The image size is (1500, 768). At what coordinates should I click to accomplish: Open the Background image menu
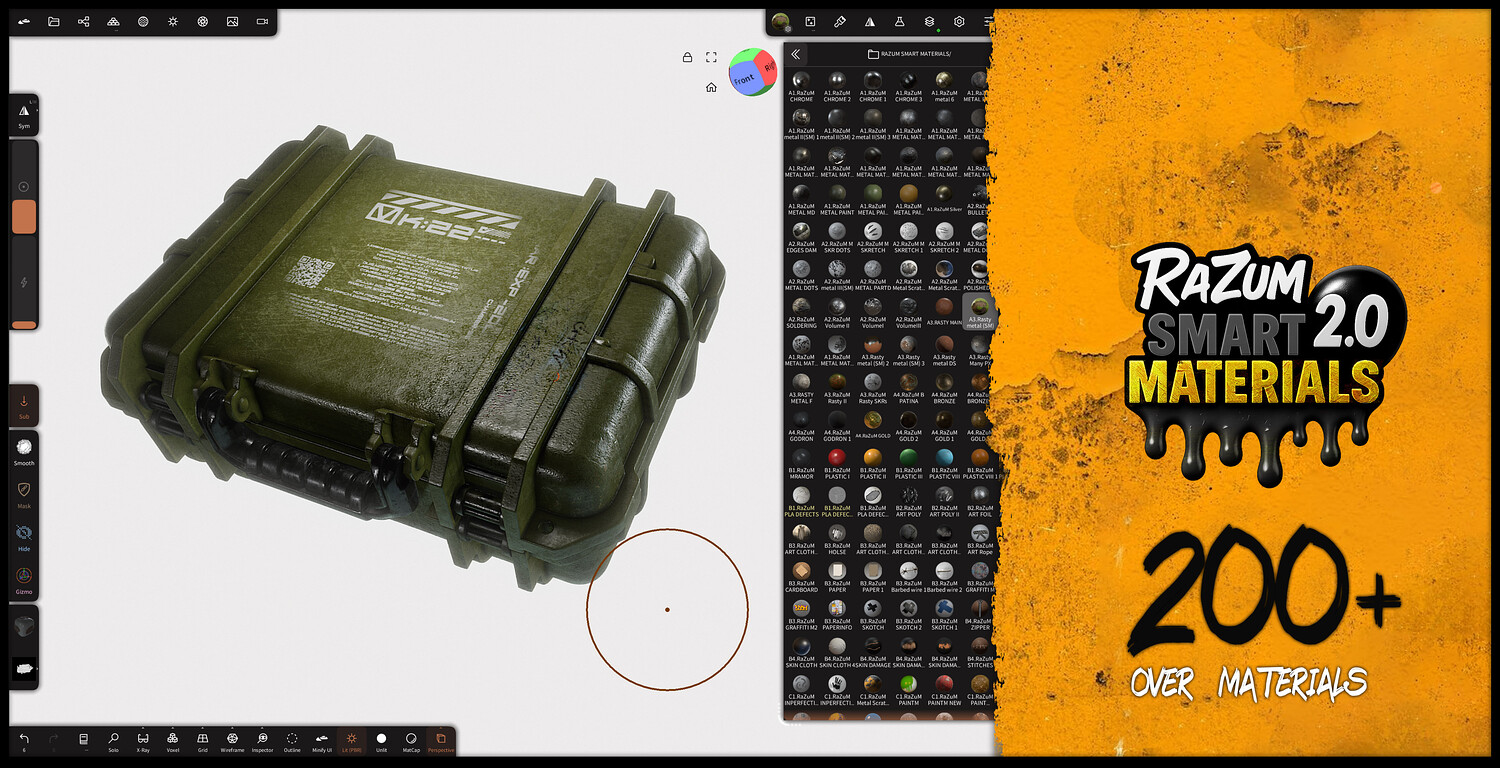(x=232, y=21)
